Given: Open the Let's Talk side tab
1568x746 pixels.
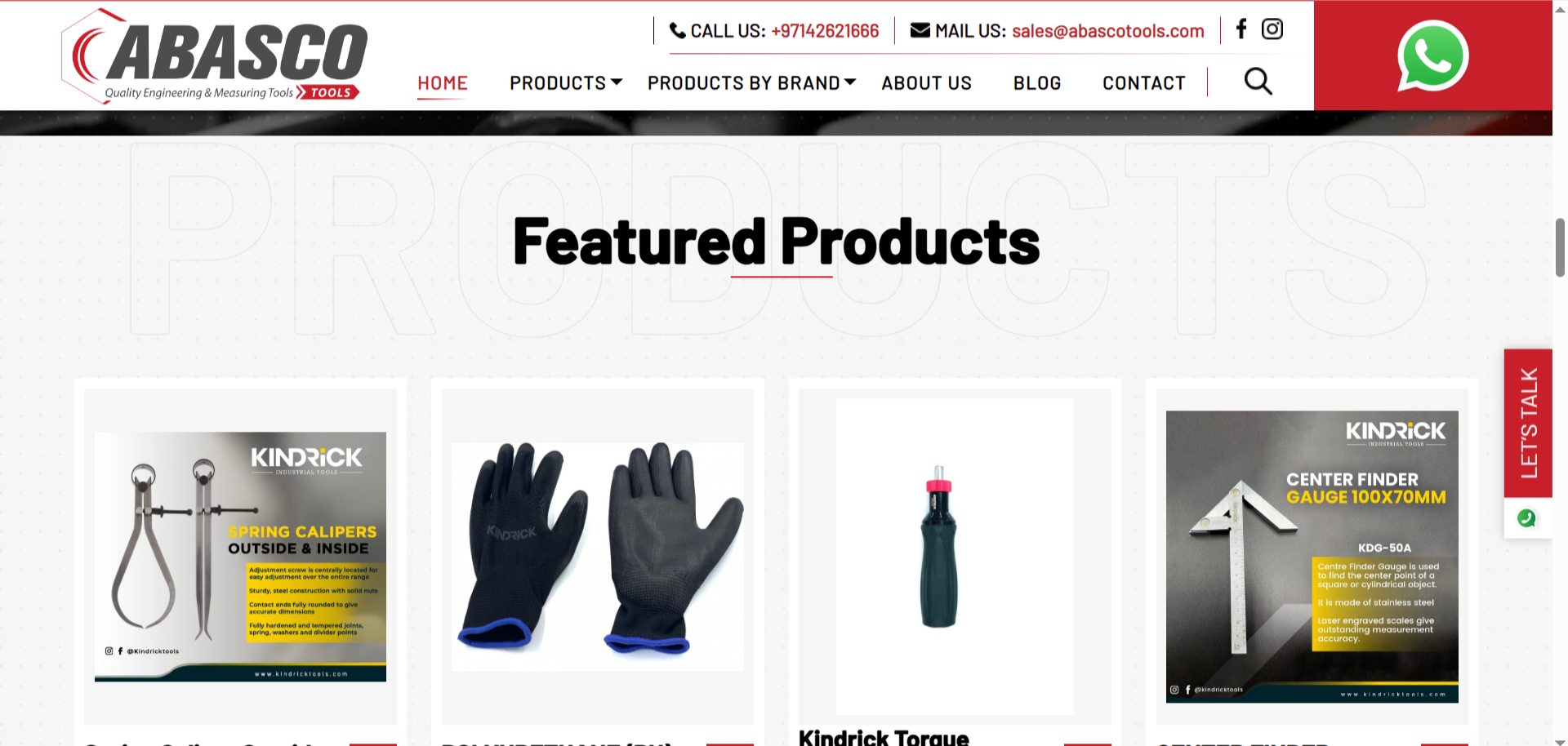Looking at the screenshot, I should (1528, 423).
